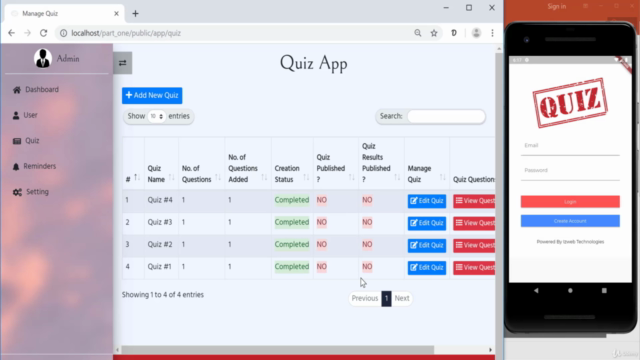Screen dimensions: 640x360
Task: Open Dashboard from the sidebar
Action: pyautogui.click(x=36, y=89)
